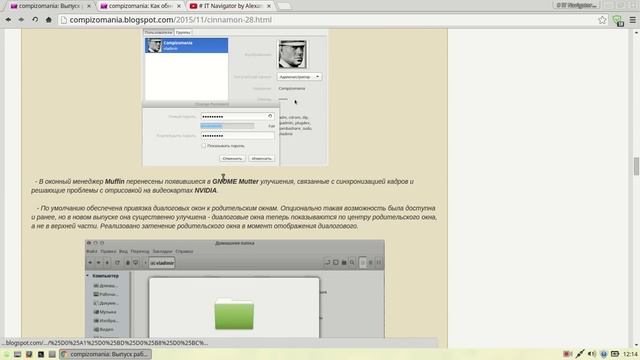
Task: Open a new browser tab
Action: pos(284,6)
